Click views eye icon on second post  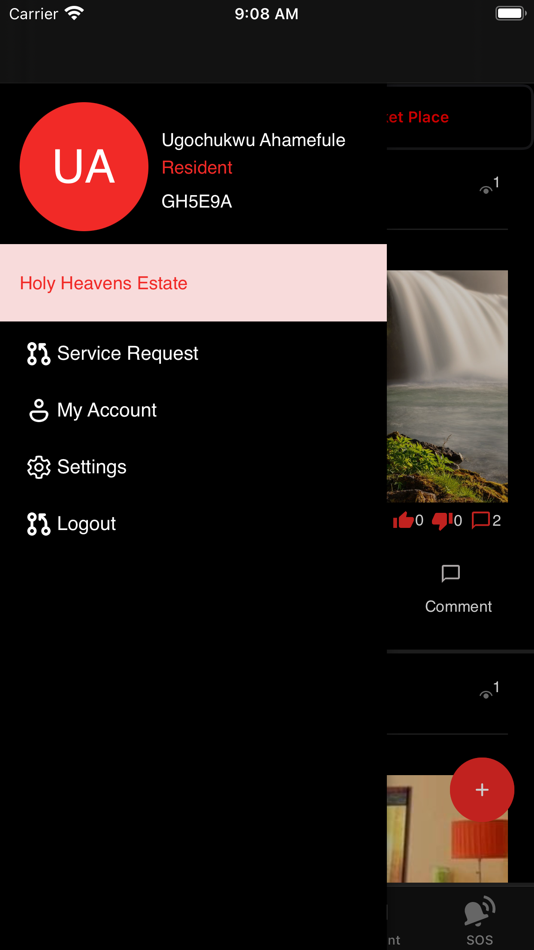pos(486,695)
